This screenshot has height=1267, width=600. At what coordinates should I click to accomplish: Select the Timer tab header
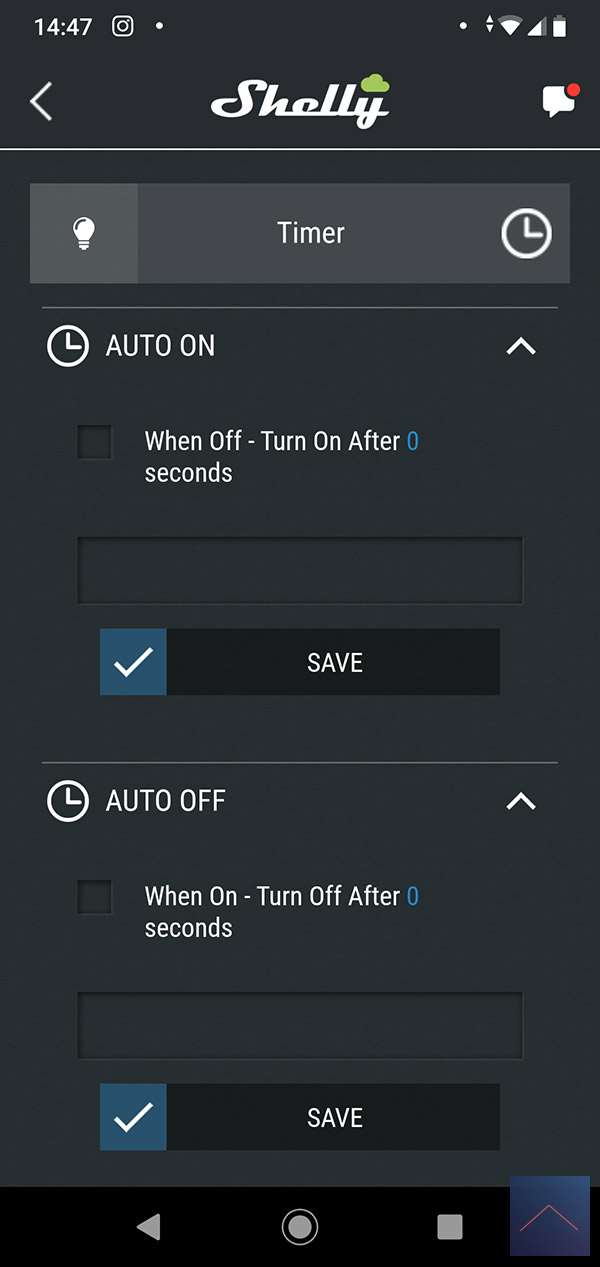pyautogui.click(x=311, y=233)
